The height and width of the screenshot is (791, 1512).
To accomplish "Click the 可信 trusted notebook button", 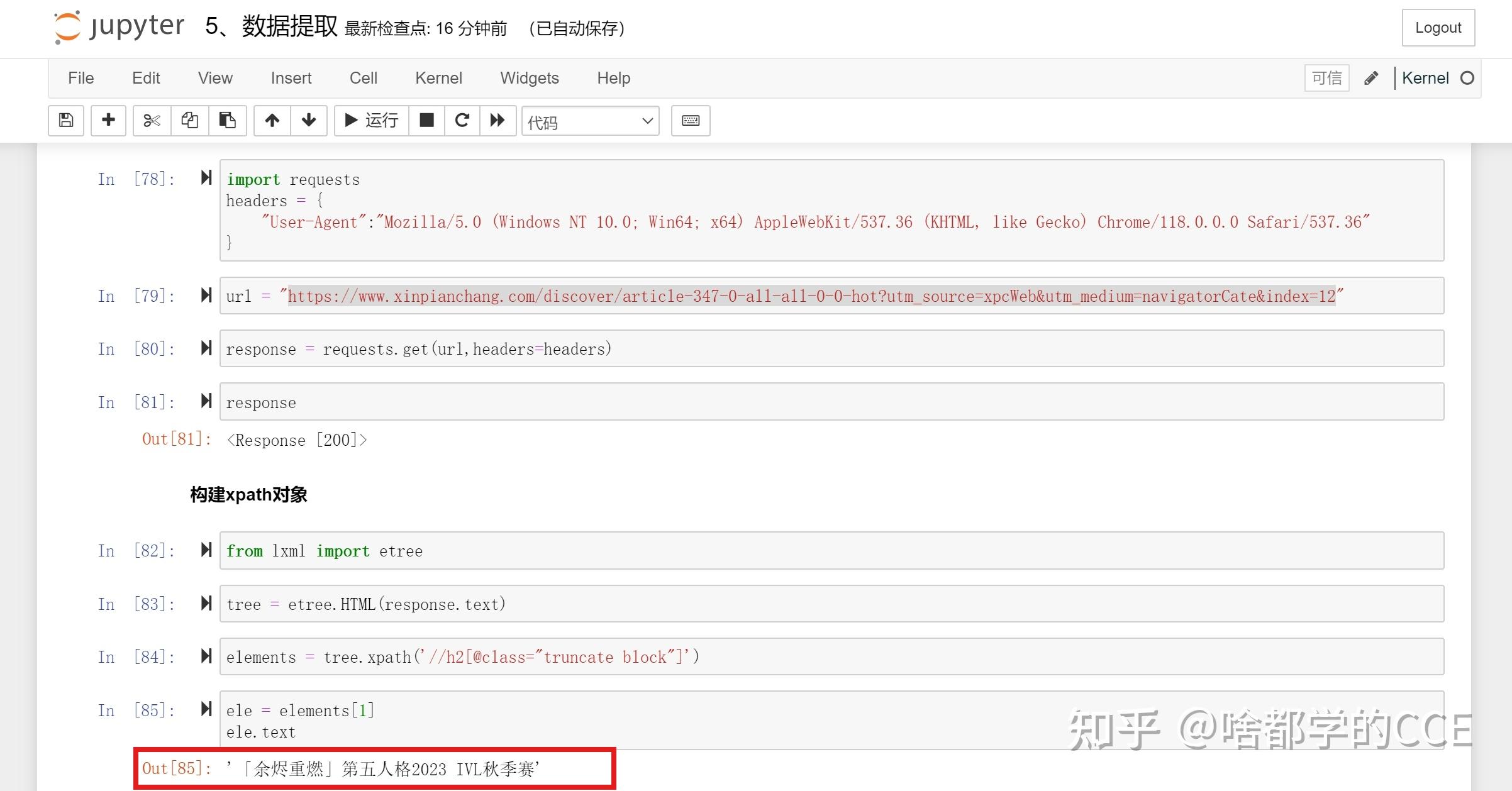I will (1327, 78).
